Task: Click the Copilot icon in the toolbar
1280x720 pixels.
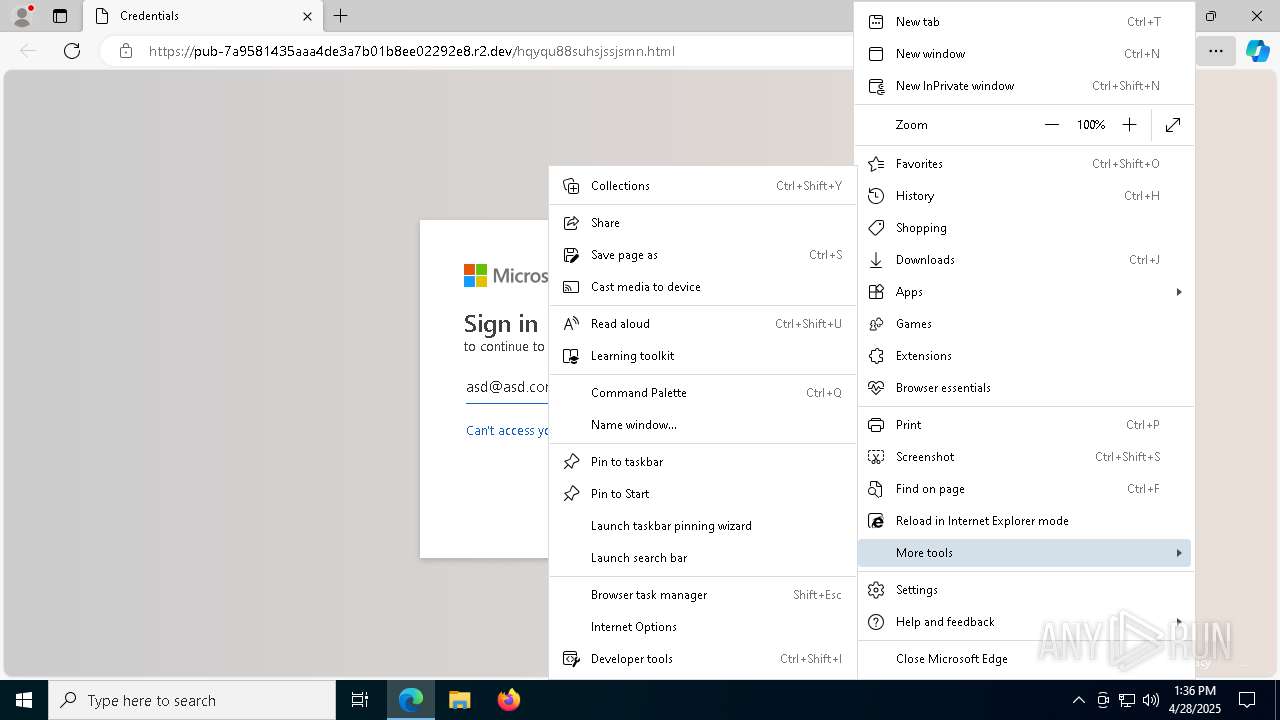Action: click(1257, 51)
